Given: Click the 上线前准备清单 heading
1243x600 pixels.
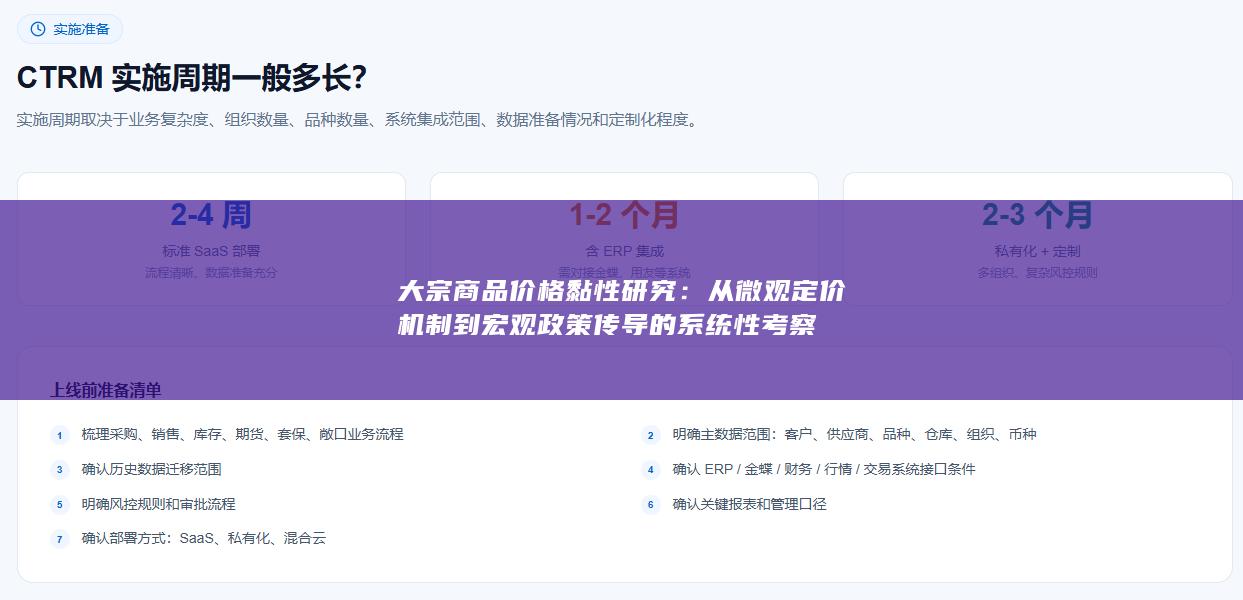Looking at the screenshot, I should point(106,390).
